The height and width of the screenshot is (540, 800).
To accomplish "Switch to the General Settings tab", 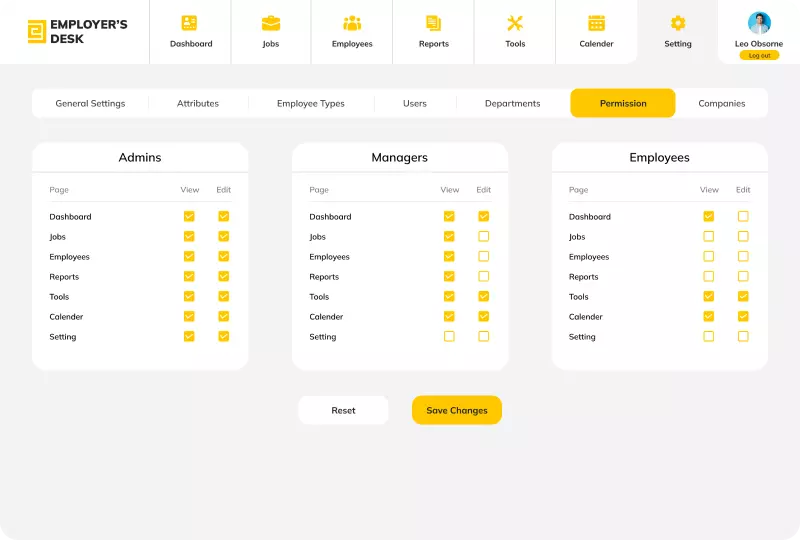I will (x=90, y=103).
